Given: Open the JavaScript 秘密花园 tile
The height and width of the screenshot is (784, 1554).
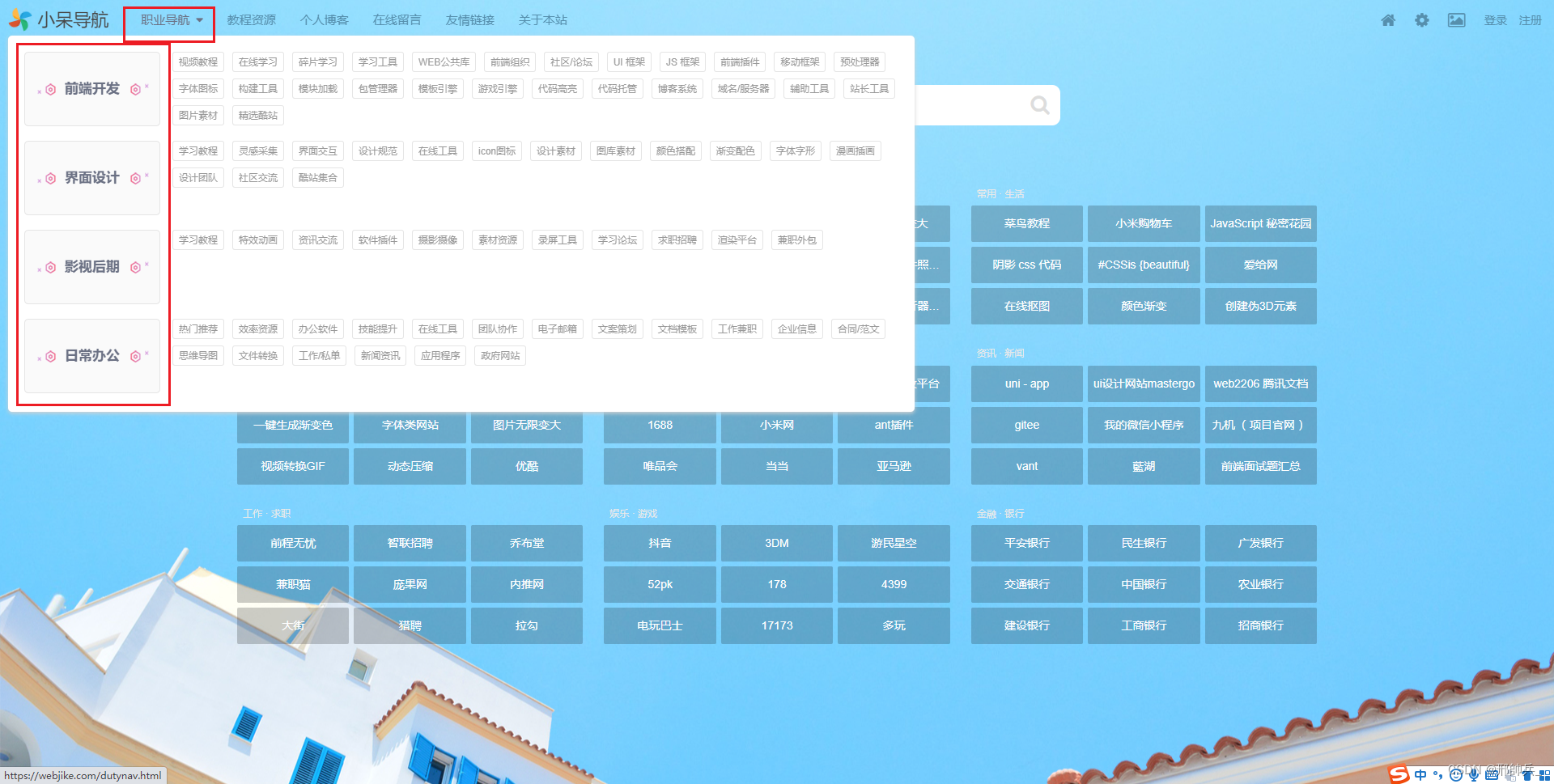Looking at the screenshot, I should (x=1261, y=223).
